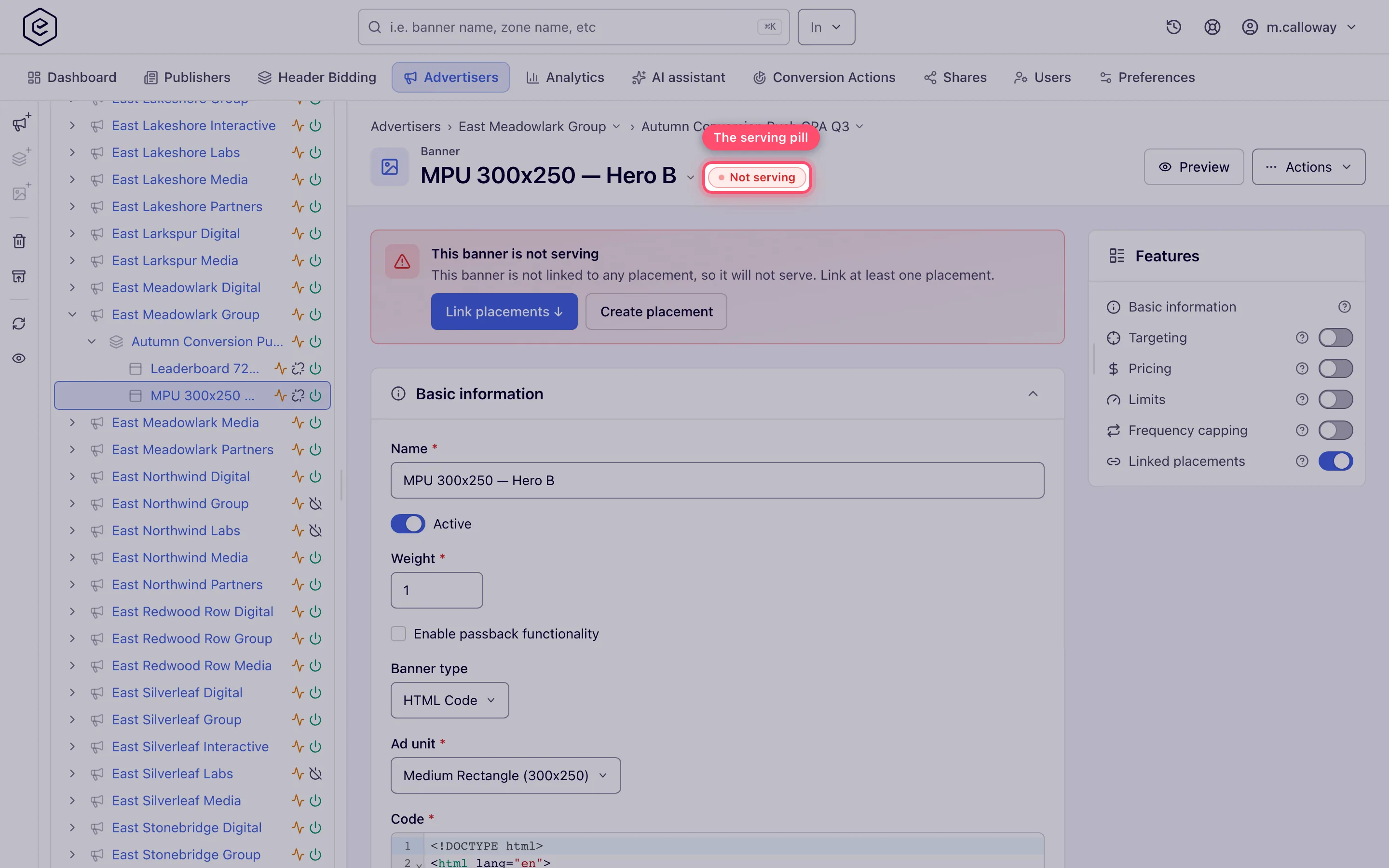Open East Stonebridge Digital advertiser

click(x=187, y=827)
